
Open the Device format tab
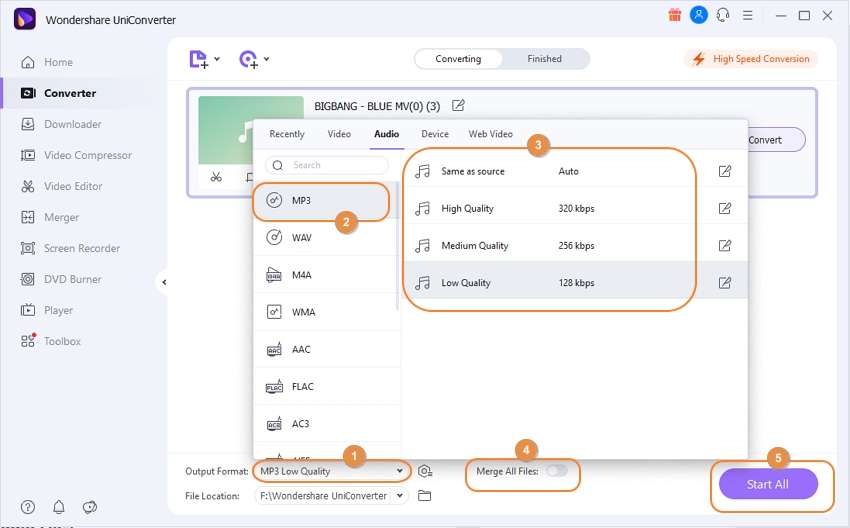pos(435,134)
